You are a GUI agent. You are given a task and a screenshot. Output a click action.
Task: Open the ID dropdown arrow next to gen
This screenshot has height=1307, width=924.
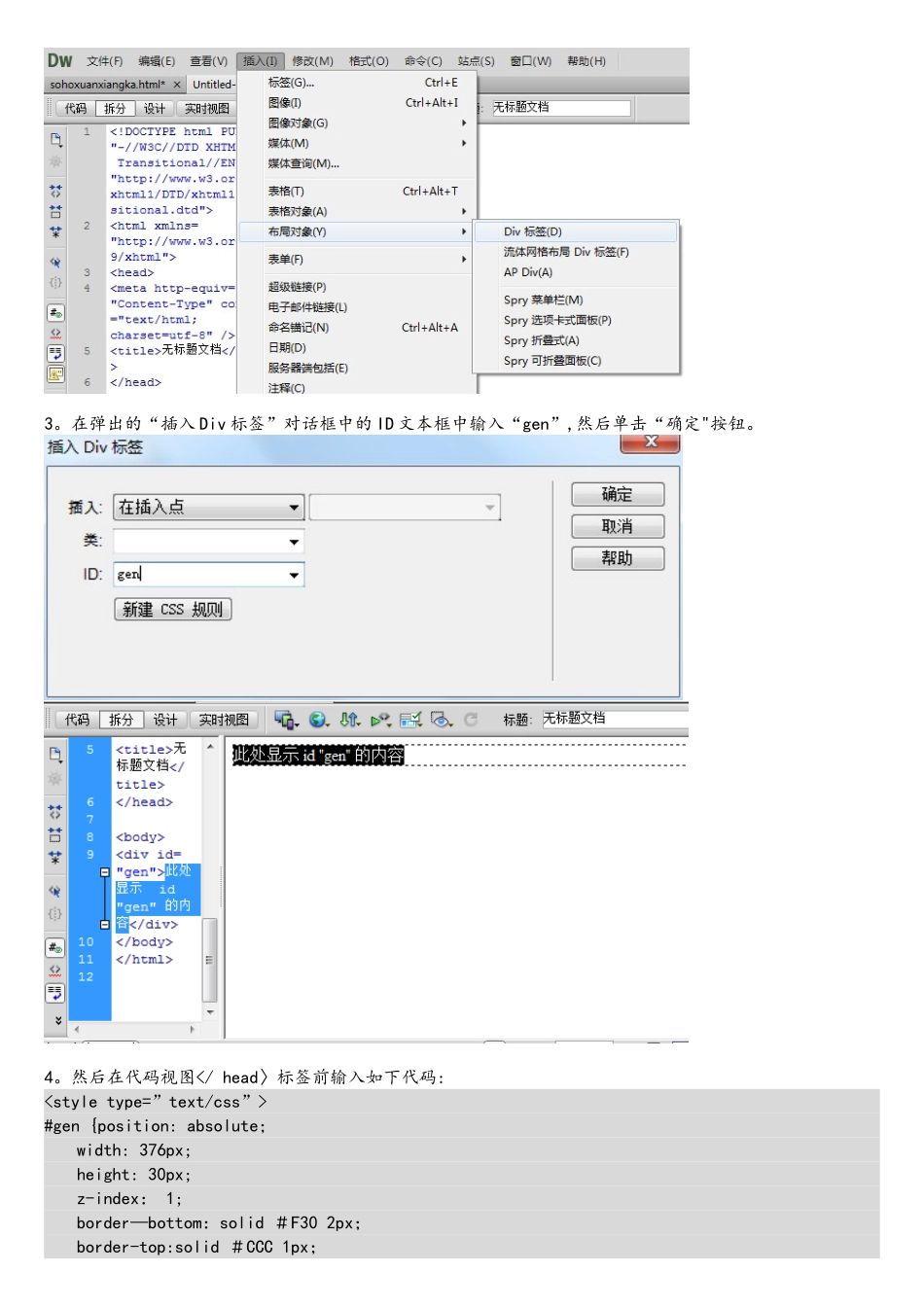[294, 575]
